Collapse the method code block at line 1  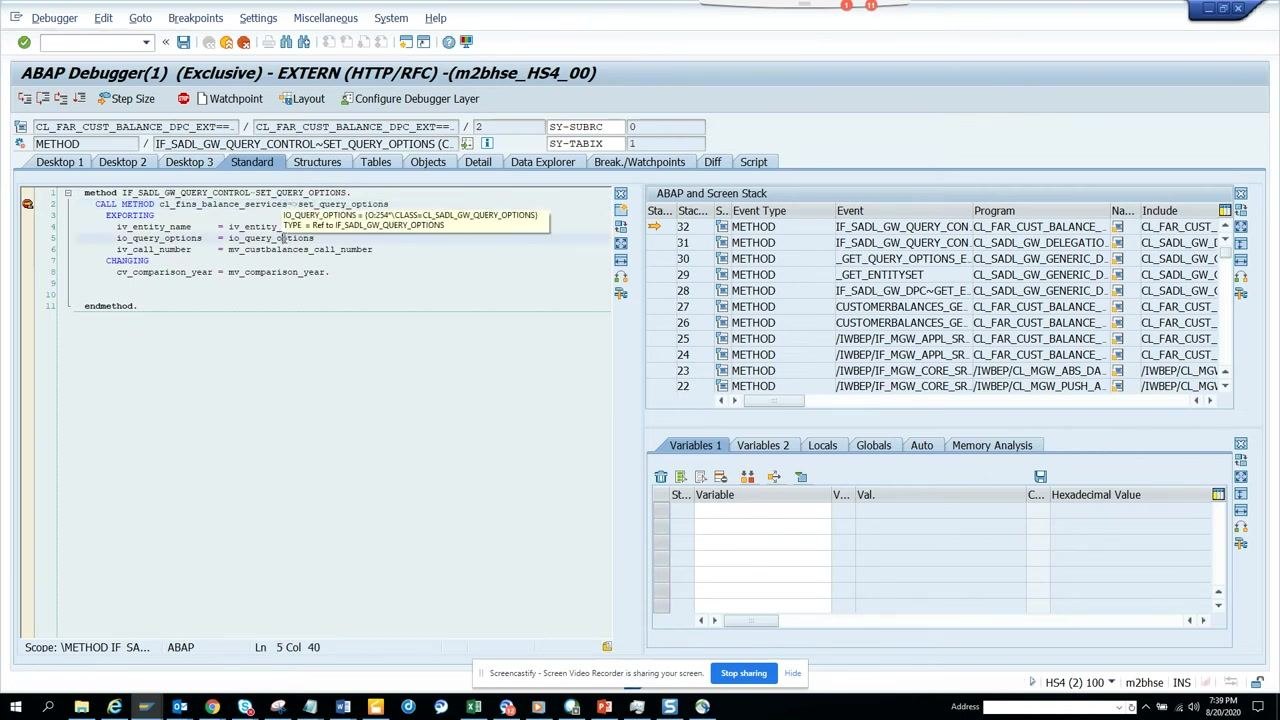[x=68, y=193]
